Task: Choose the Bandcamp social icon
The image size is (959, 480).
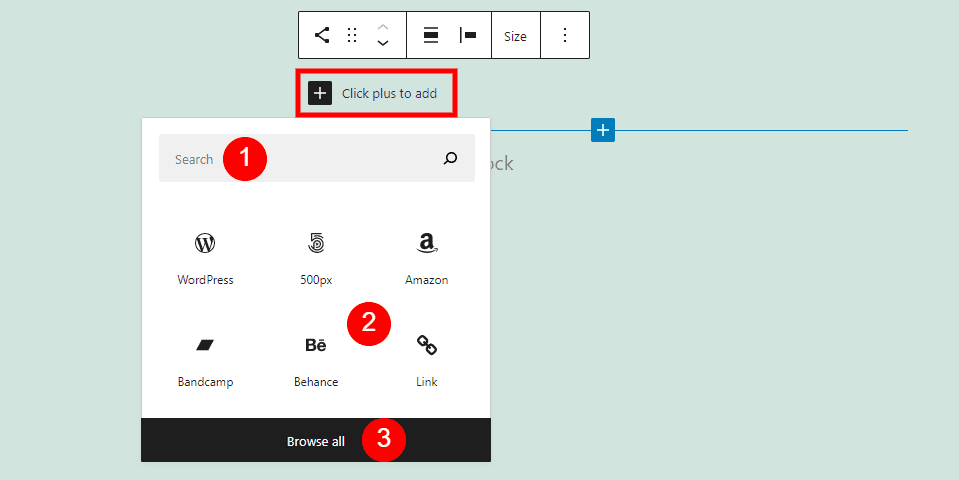Action: pyautogui.click(x=205, y=345)
